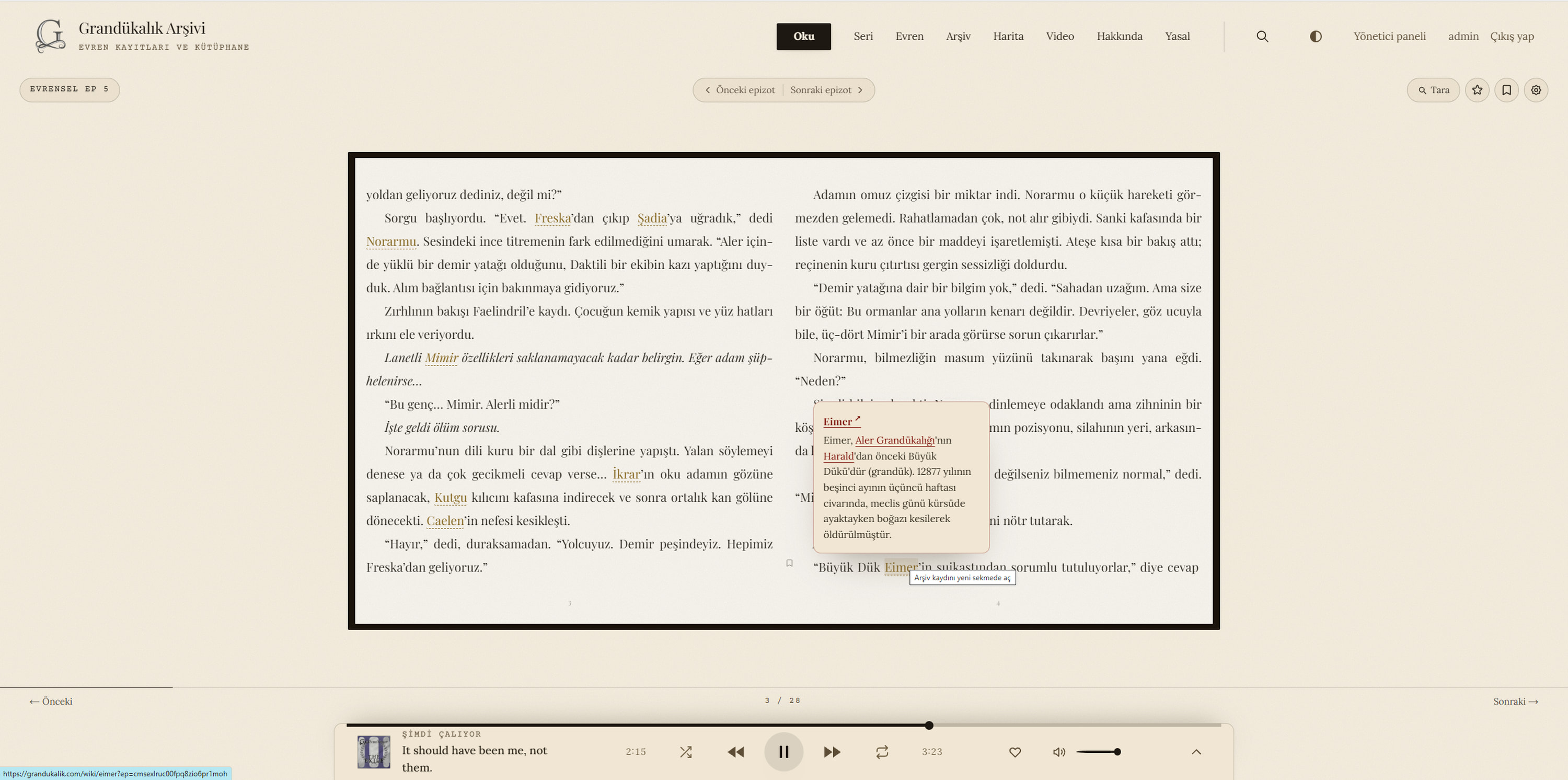Screen dimensions: 1568x780
Task: Pause the currently playing track
Action: click(x=784, y=752)
